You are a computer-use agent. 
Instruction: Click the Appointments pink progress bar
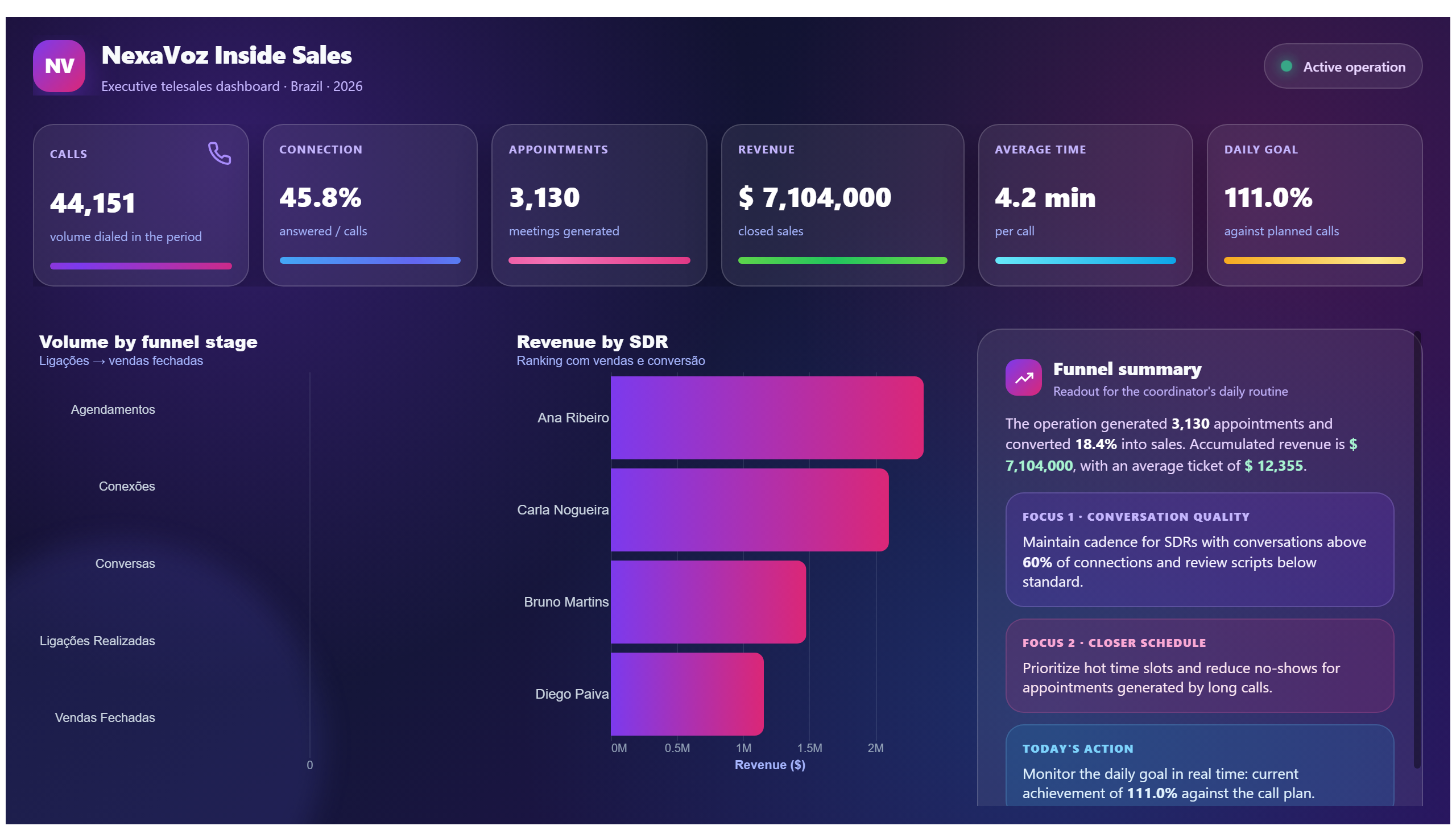click(x=599, y=260)
